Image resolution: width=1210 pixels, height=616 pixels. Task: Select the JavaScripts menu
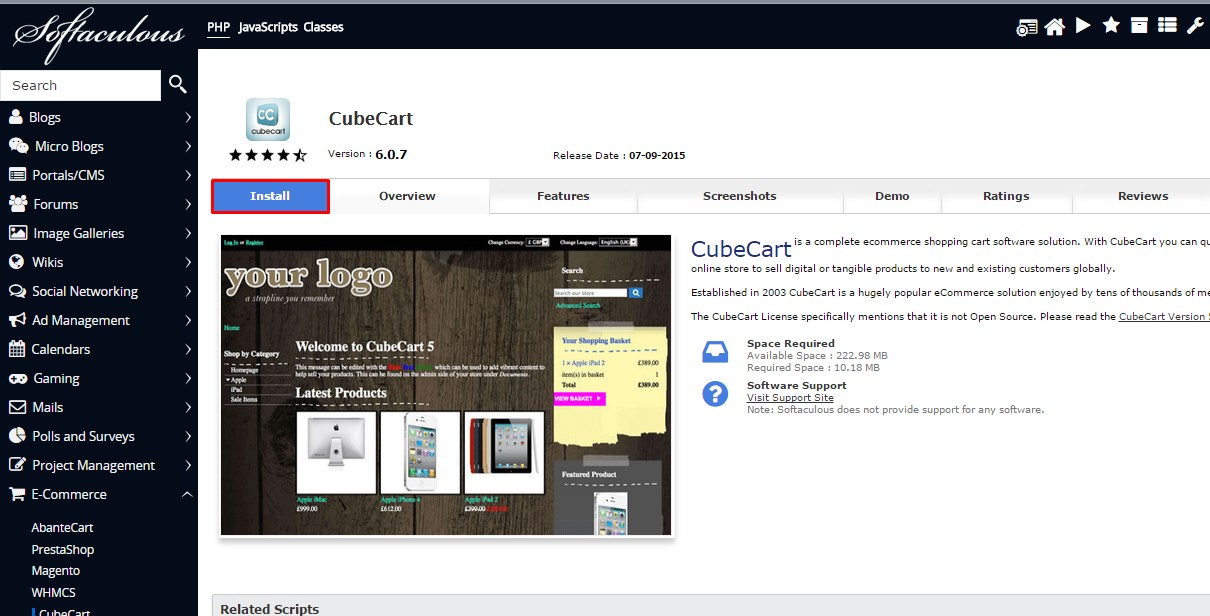click(268, 27)
